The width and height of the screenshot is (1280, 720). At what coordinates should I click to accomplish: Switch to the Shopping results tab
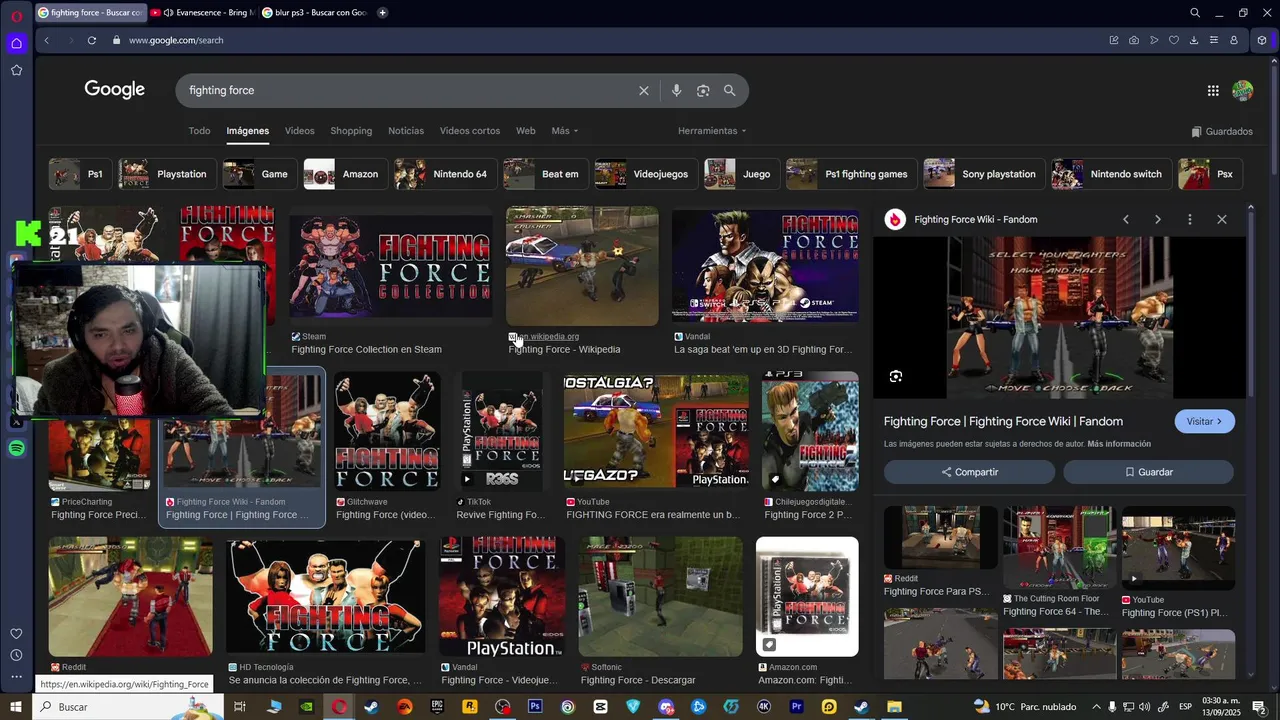coord(351,131)
